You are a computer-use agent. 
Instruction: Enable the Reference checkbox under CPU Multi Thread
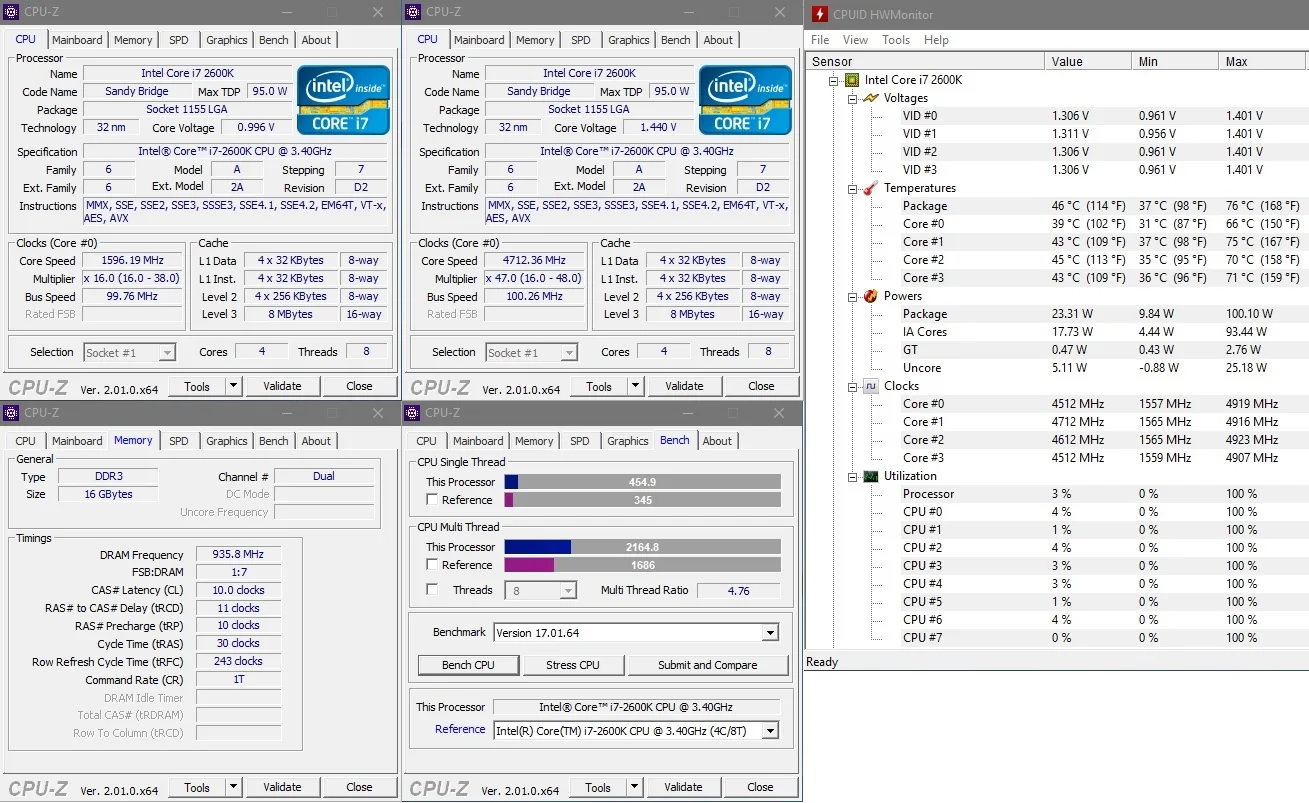point(432,564)
